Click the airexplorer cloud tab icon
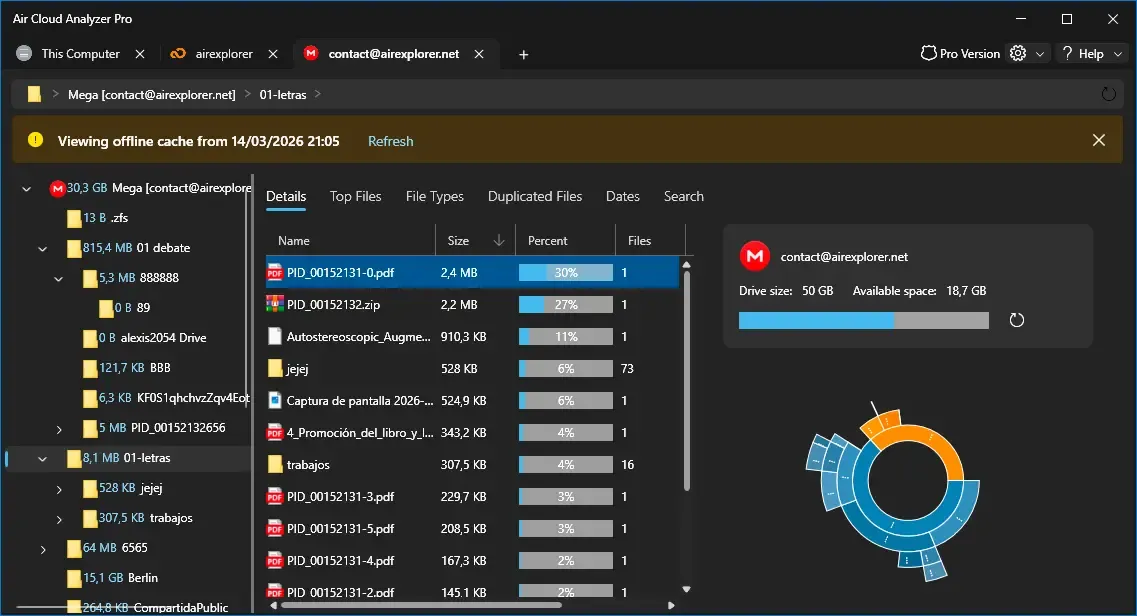The height and width of the screenshot is (616, 1137). pyautogui.click(x=178, y=54)
